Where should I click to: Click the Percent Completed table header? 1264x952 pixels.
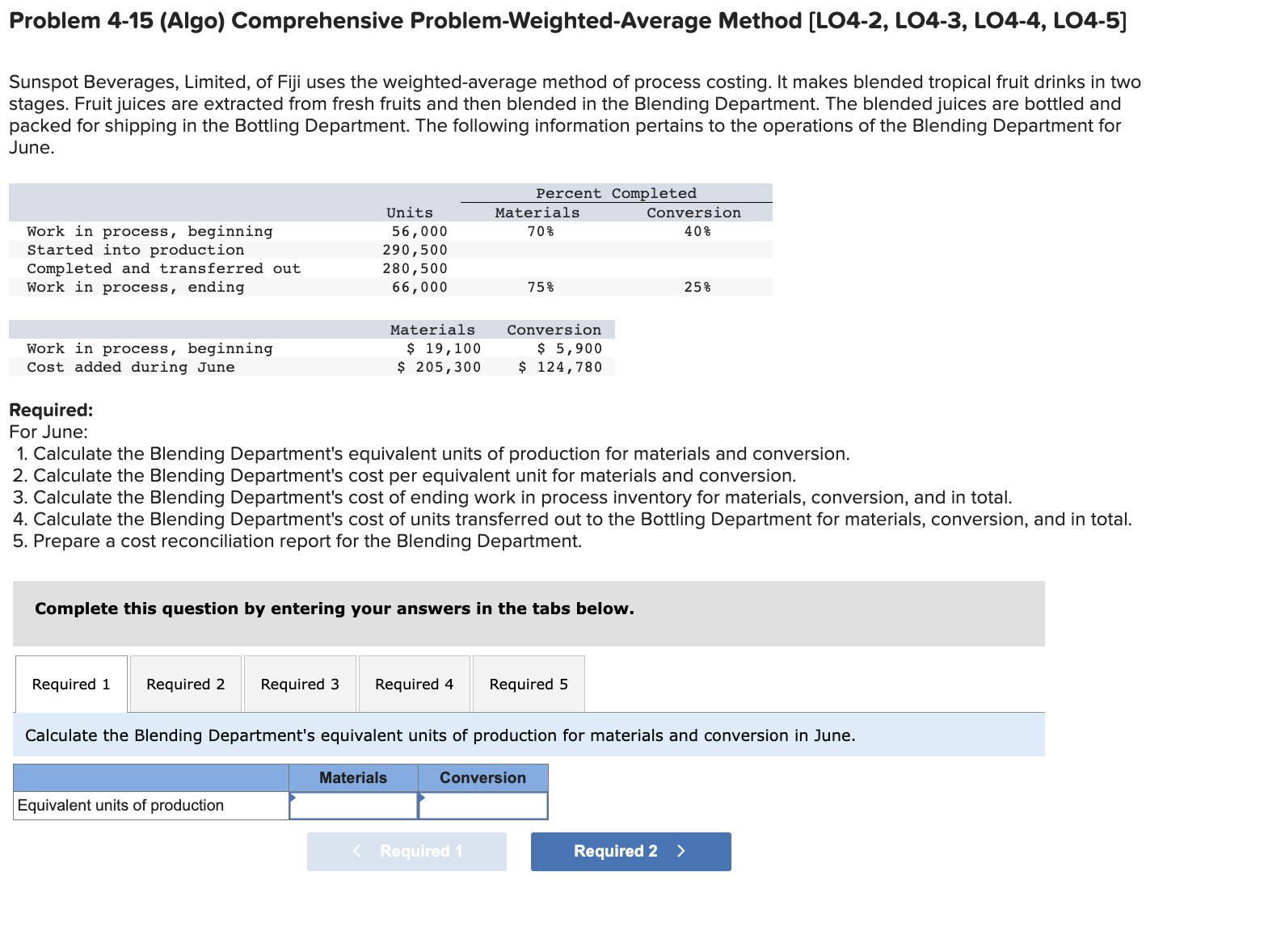616,193
